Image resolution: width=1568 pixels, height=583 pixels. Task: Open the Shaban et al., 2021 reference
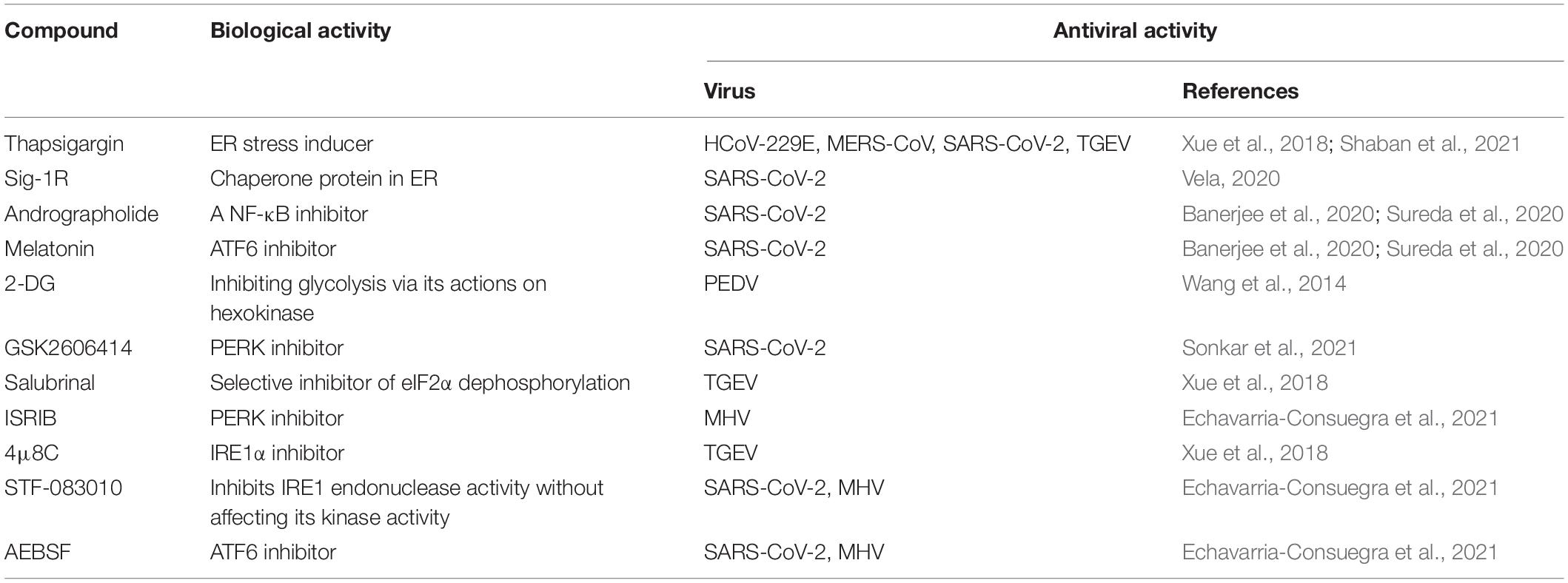1430,144
